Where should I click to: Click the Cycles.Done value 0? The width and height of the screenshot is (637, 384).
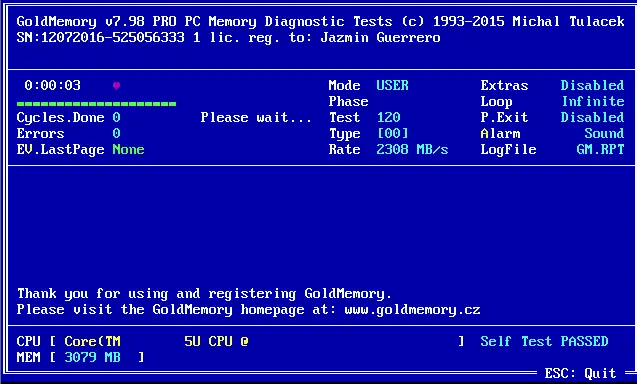[116, 117]
